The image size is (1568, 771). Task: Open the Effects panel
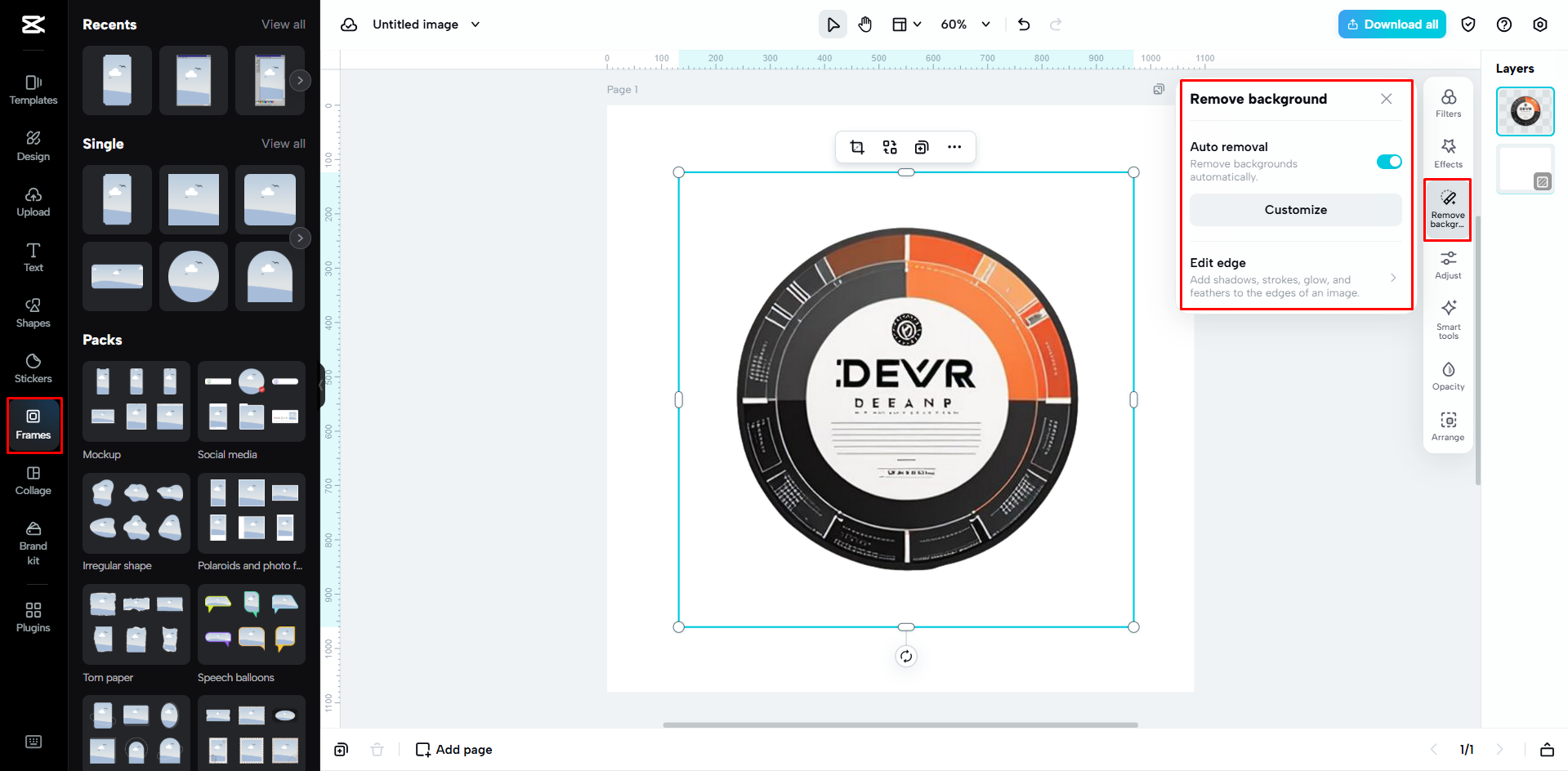click(x=1447, y=154)
